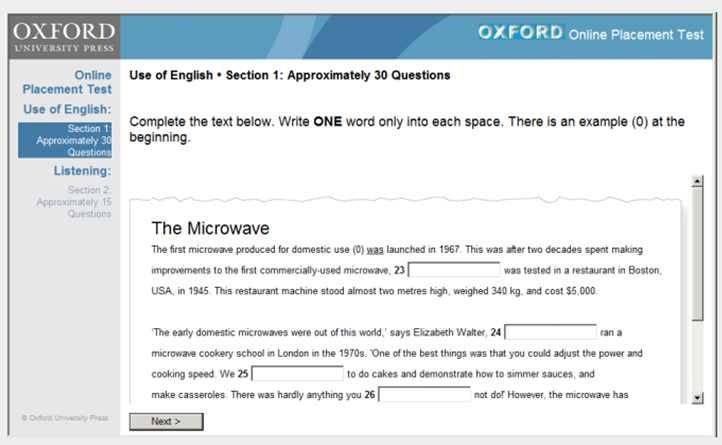This screenshot has height=445, width=722.
Task: Click the "Complete the text below" instruction
Action: 407,129
